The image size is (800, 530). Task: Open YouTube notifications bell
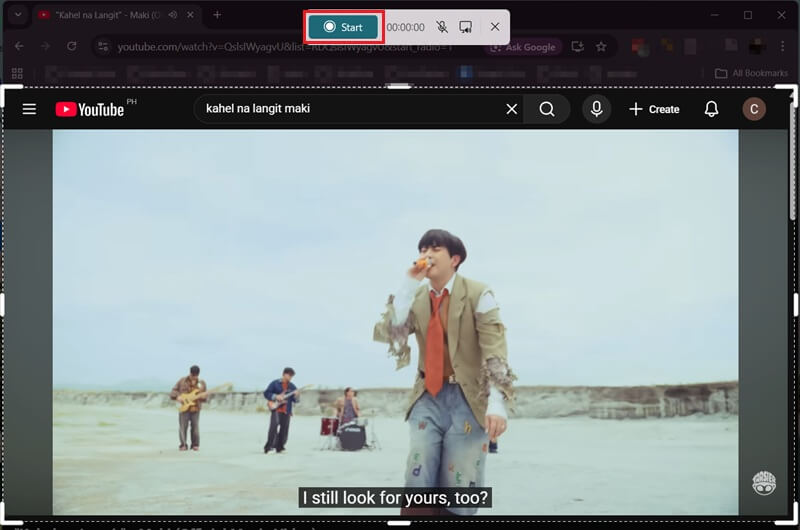[711, 109]
